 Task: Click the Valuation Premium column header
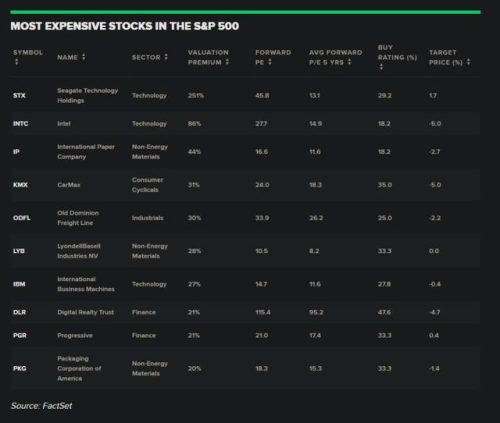[208, 57]
